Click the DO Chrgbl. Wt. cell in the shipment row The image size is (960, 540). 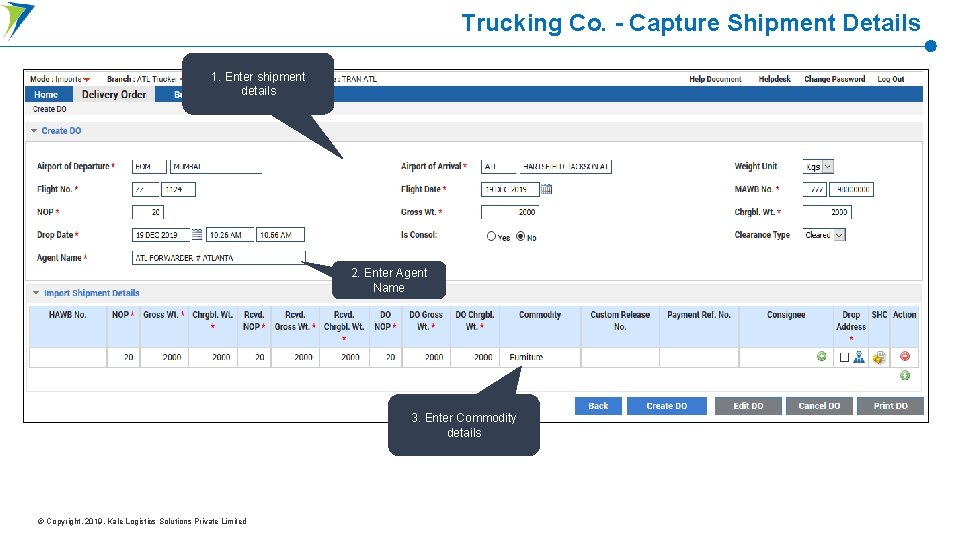coord(475,357)
